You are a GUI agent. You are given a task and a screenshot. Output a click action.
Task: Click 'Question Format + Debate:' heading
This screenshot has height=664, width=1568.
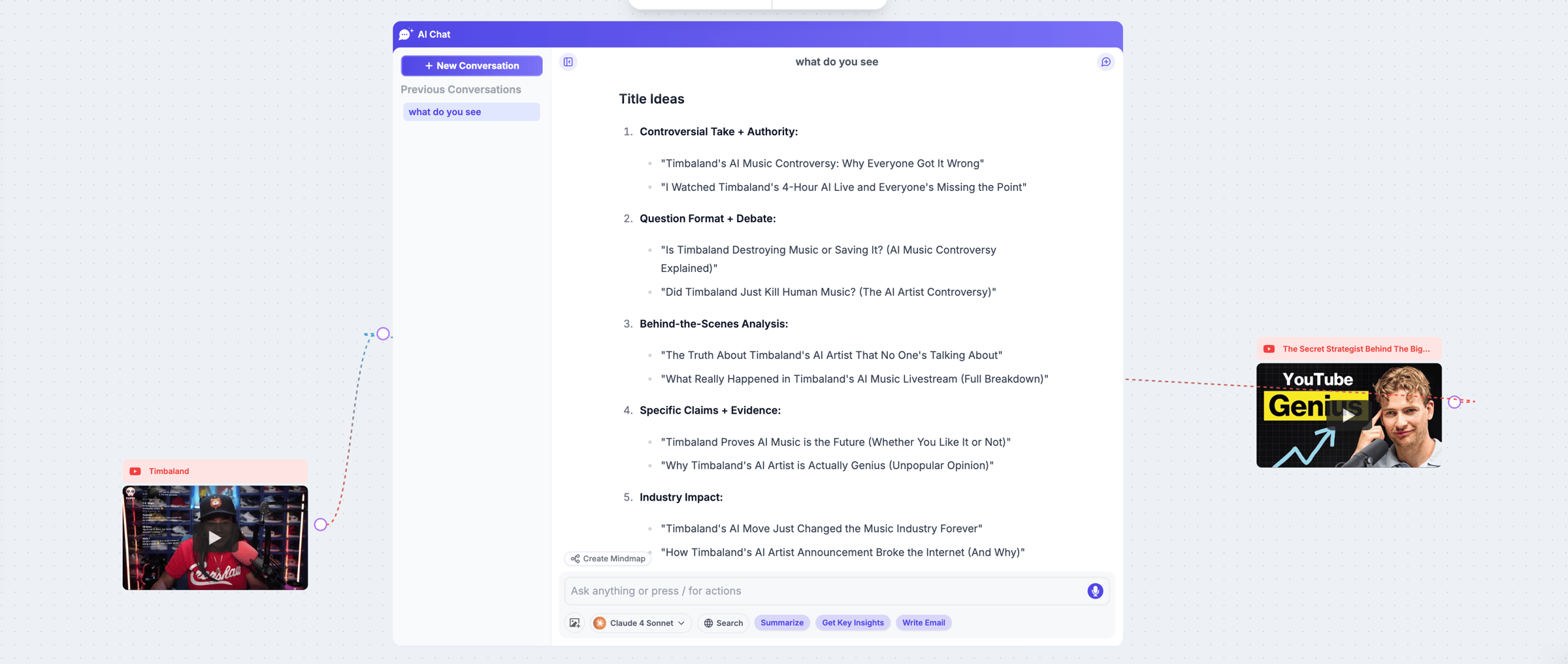tap(708, 218)
